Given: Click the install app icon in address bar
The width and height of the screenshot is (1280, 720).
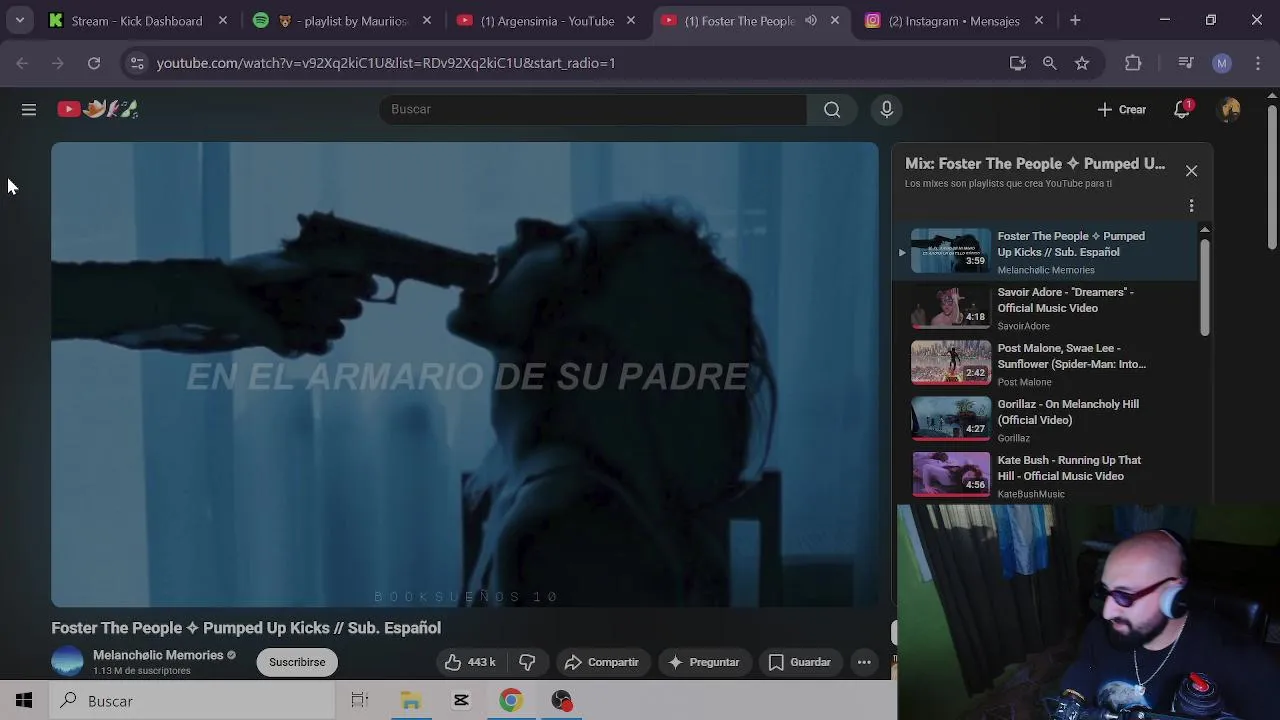Looking at the screenshot, I should (1018, 63).
